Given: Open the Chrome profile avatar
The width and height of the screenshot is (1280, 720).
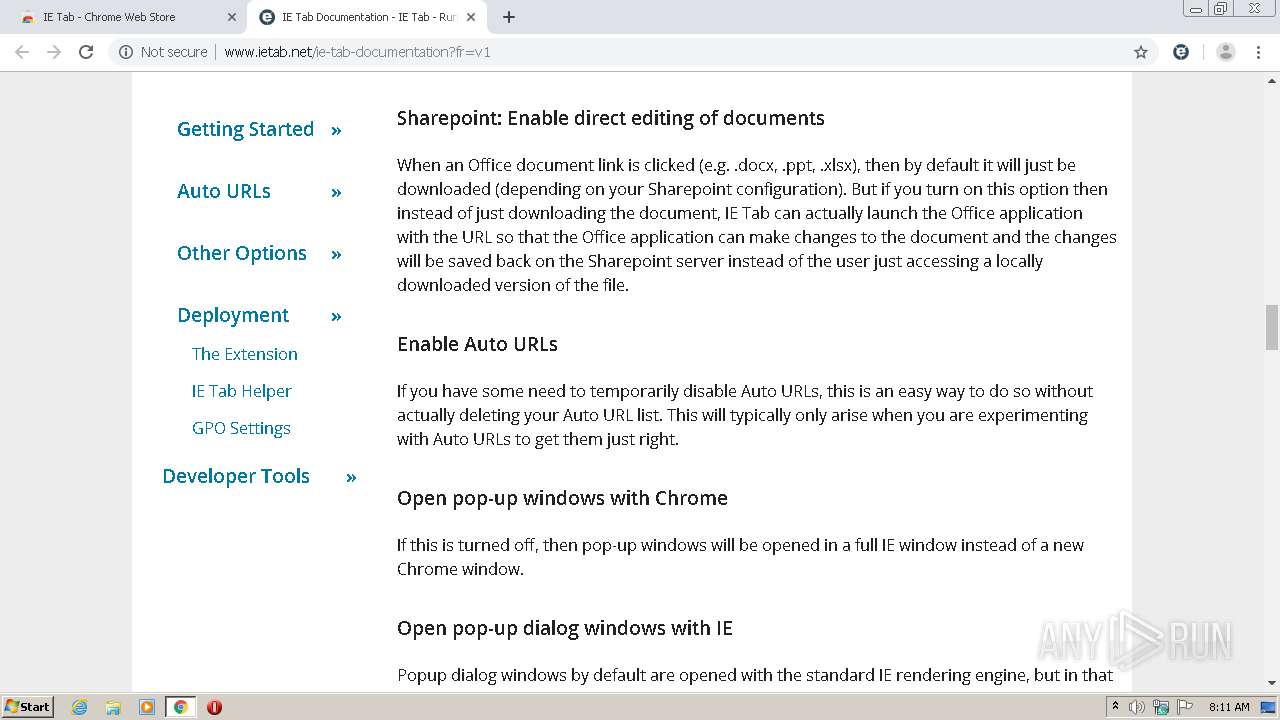Looking at the screenshot, I should click(x=1226, y=52).
